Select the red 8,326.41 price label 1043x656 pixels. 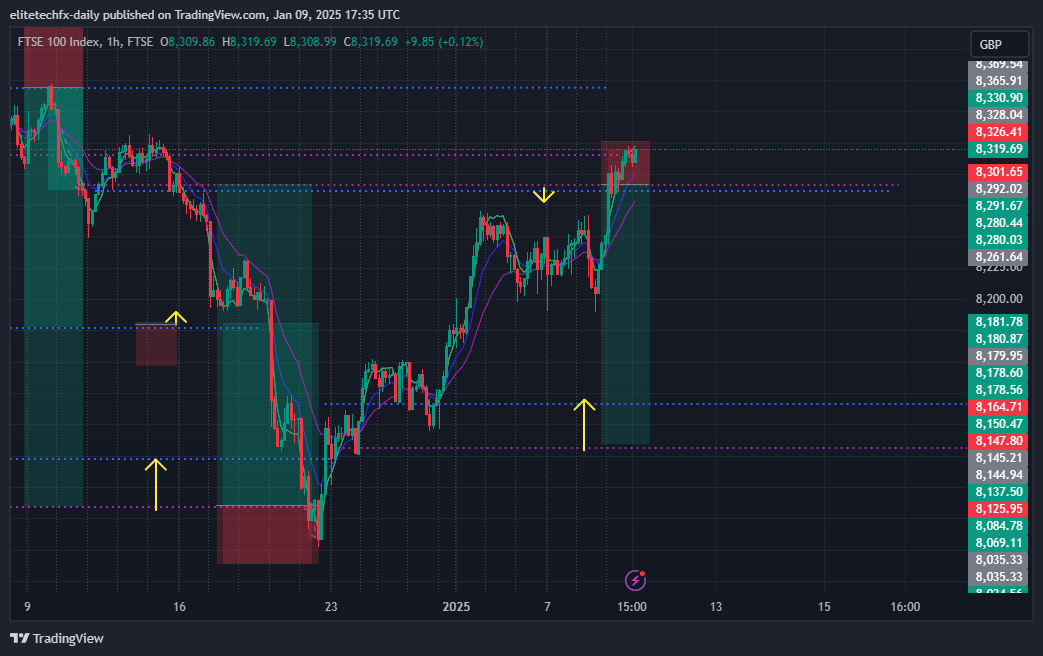point(998,132)
